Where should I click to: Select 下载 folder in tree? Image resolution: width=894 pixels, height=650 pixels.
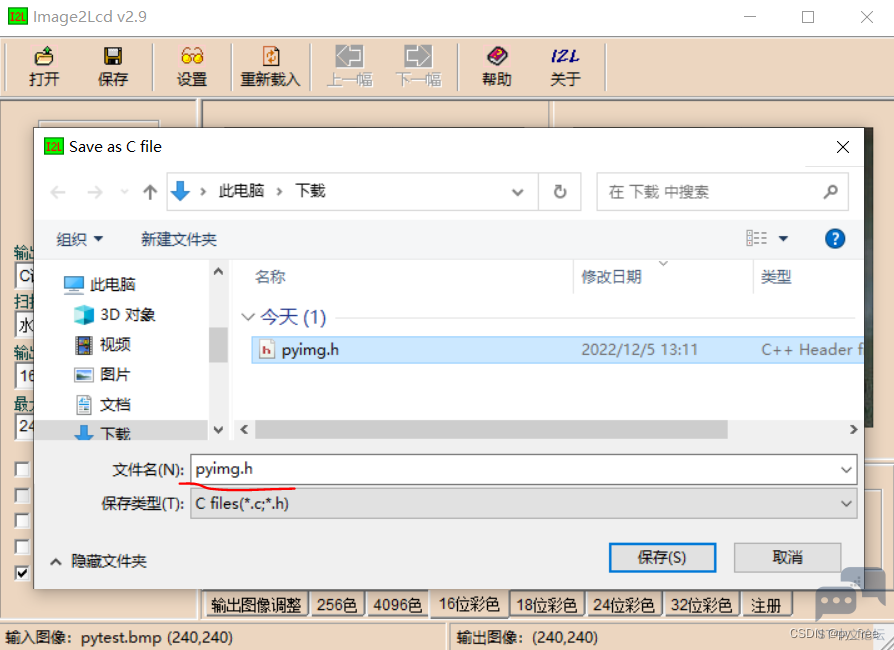click(103, 433)
